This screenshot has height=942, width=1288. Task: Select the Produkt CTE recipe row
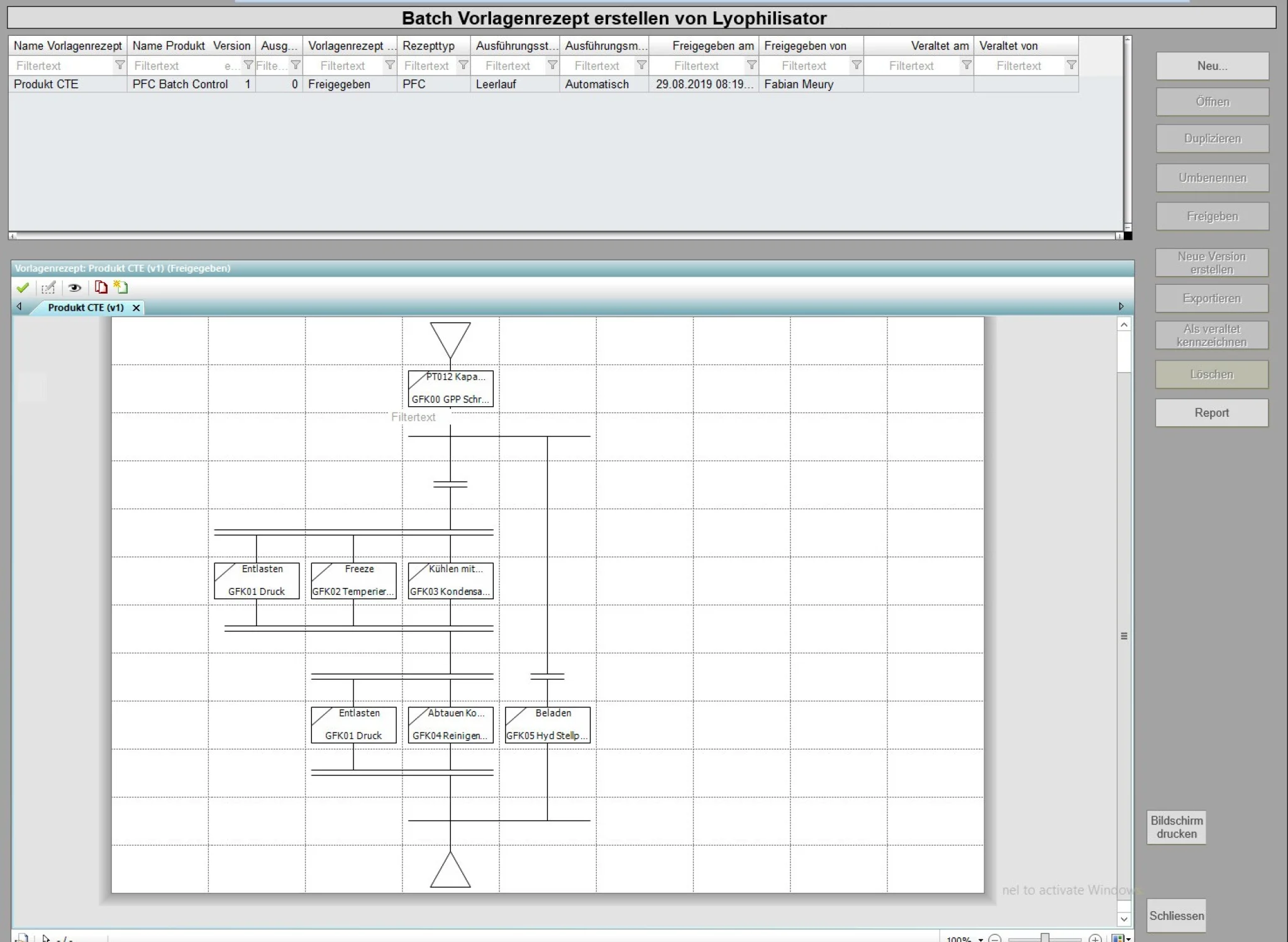tap(543, 84)
